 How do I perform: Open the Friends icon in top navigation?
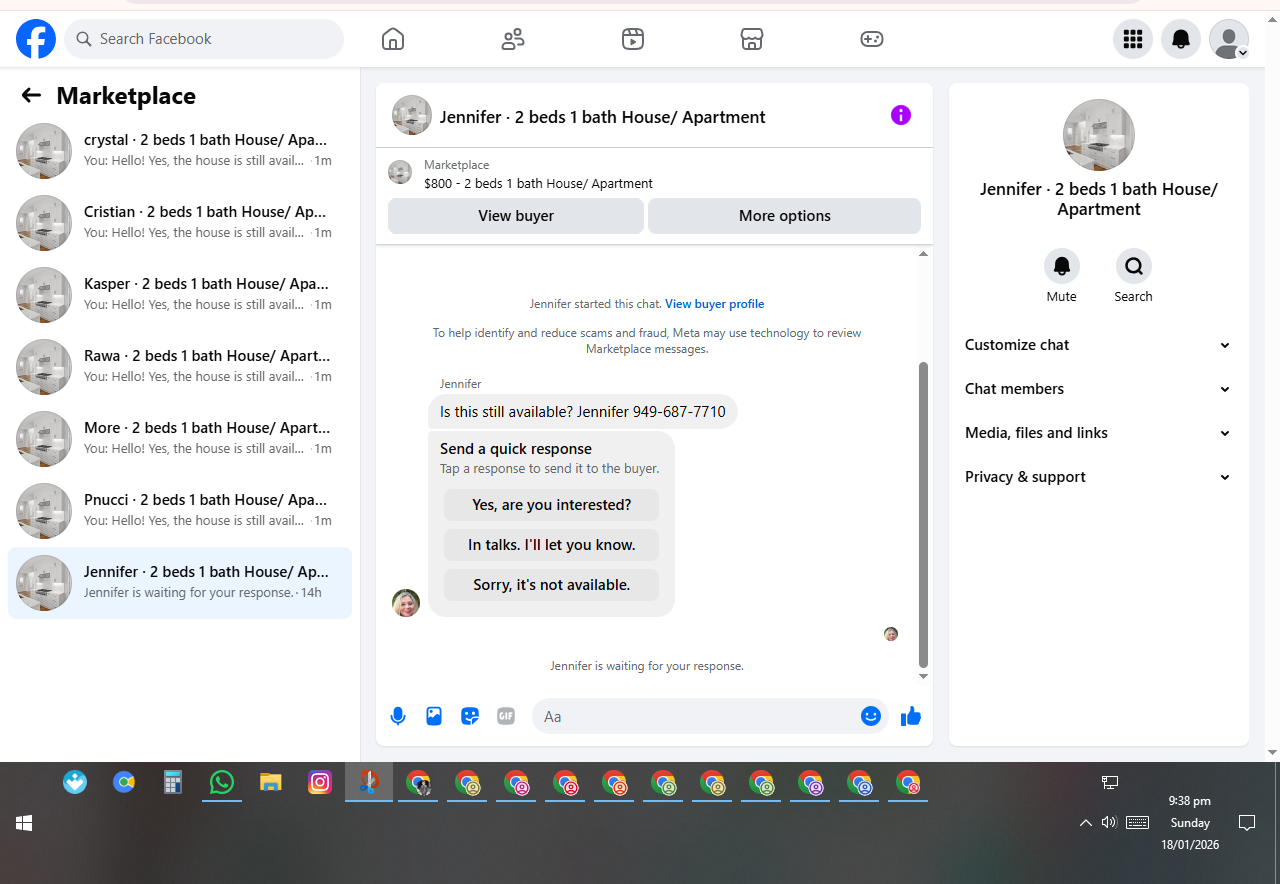pyautogui.click(x=513, y=39)
